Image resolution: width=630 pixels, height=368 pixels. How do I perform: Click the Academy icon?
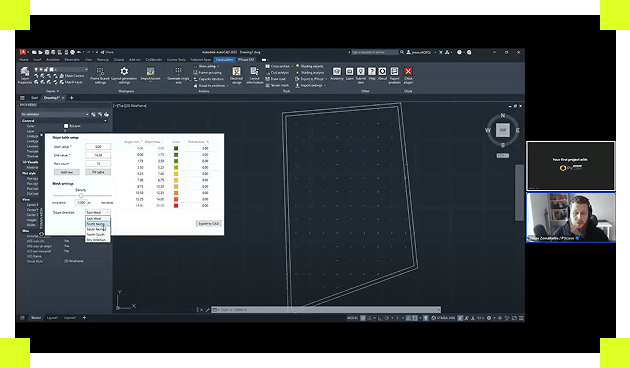[337, 73]
